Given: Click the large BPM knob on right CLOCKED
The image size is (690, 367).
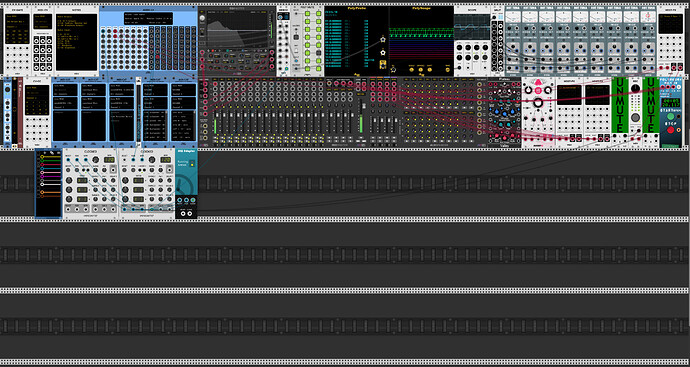Looking at the screenshot, I should tap(152, 160).
